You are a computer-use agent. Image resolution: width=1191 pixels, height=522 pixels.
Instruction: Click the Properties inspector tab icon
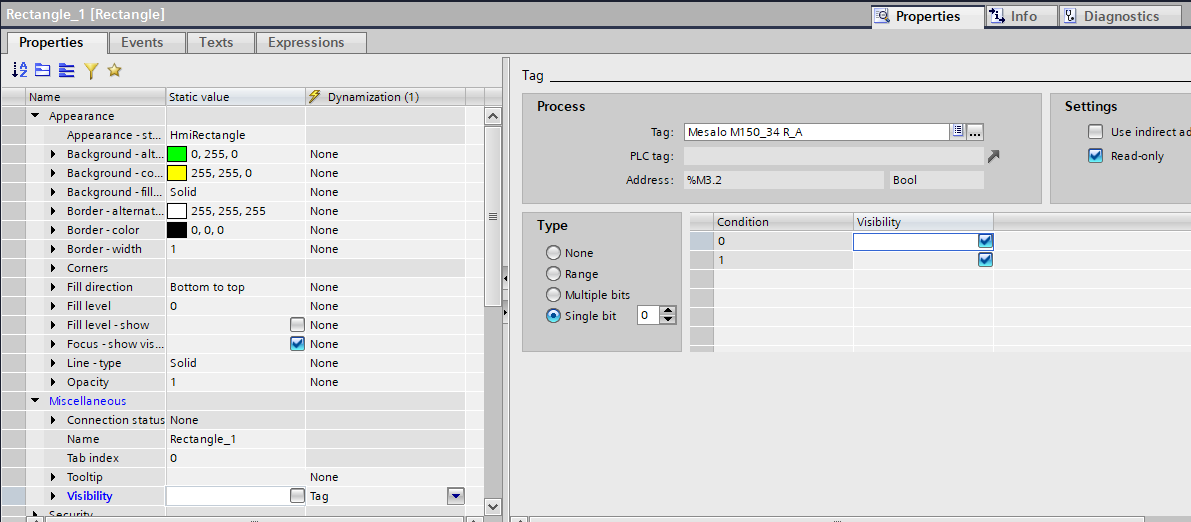pos(883,16)
